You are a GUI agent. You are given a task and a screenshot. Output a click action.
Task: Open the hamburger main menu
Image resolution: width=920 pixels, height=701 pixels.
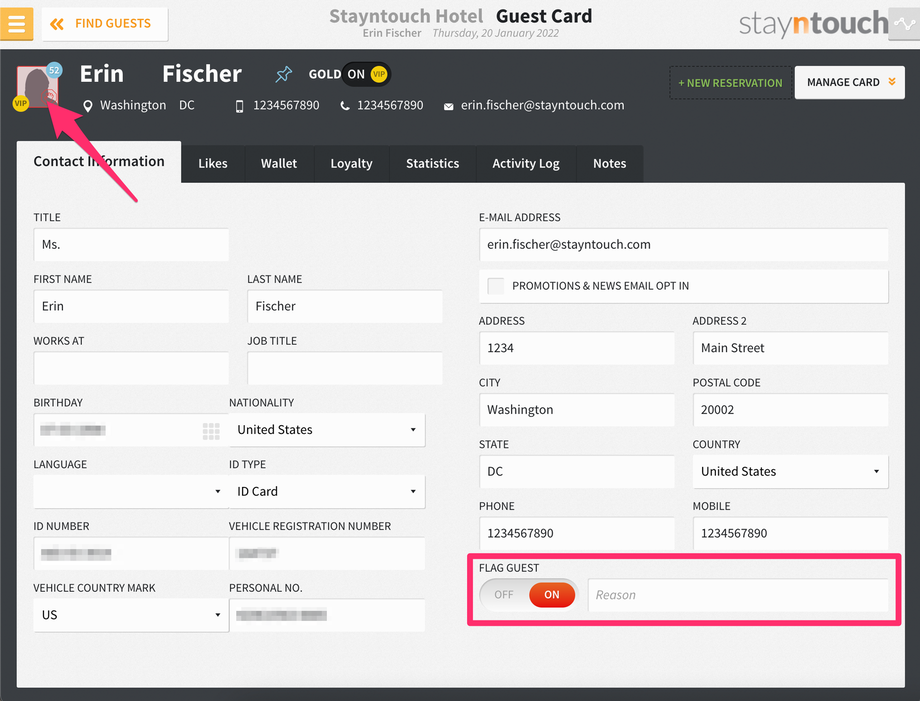tap(16, 23)
